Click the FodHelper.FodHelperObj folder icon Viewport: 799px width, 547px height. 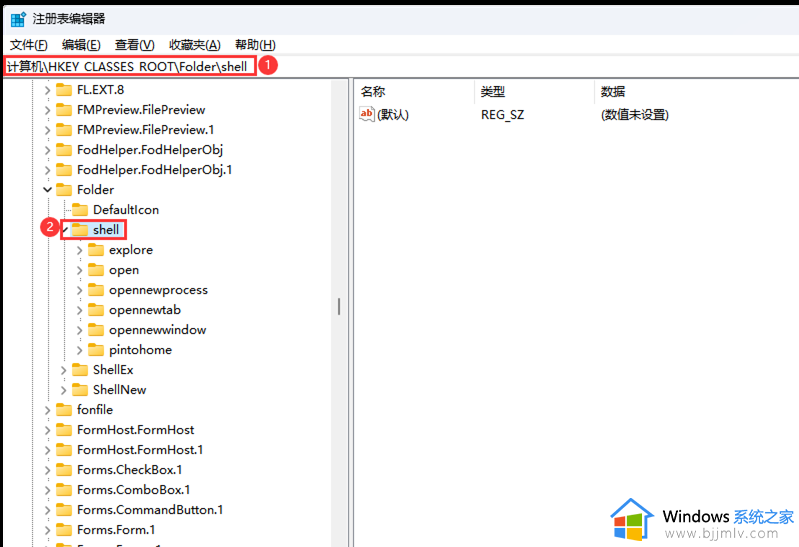click(x=64, y=149)
